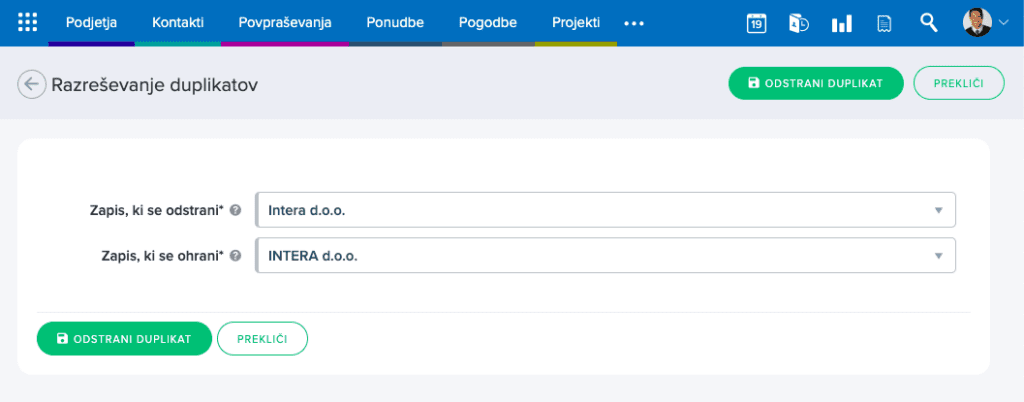
Task: Click the user avatar picture
Action: pyautogui.click(x=977, y=22)
